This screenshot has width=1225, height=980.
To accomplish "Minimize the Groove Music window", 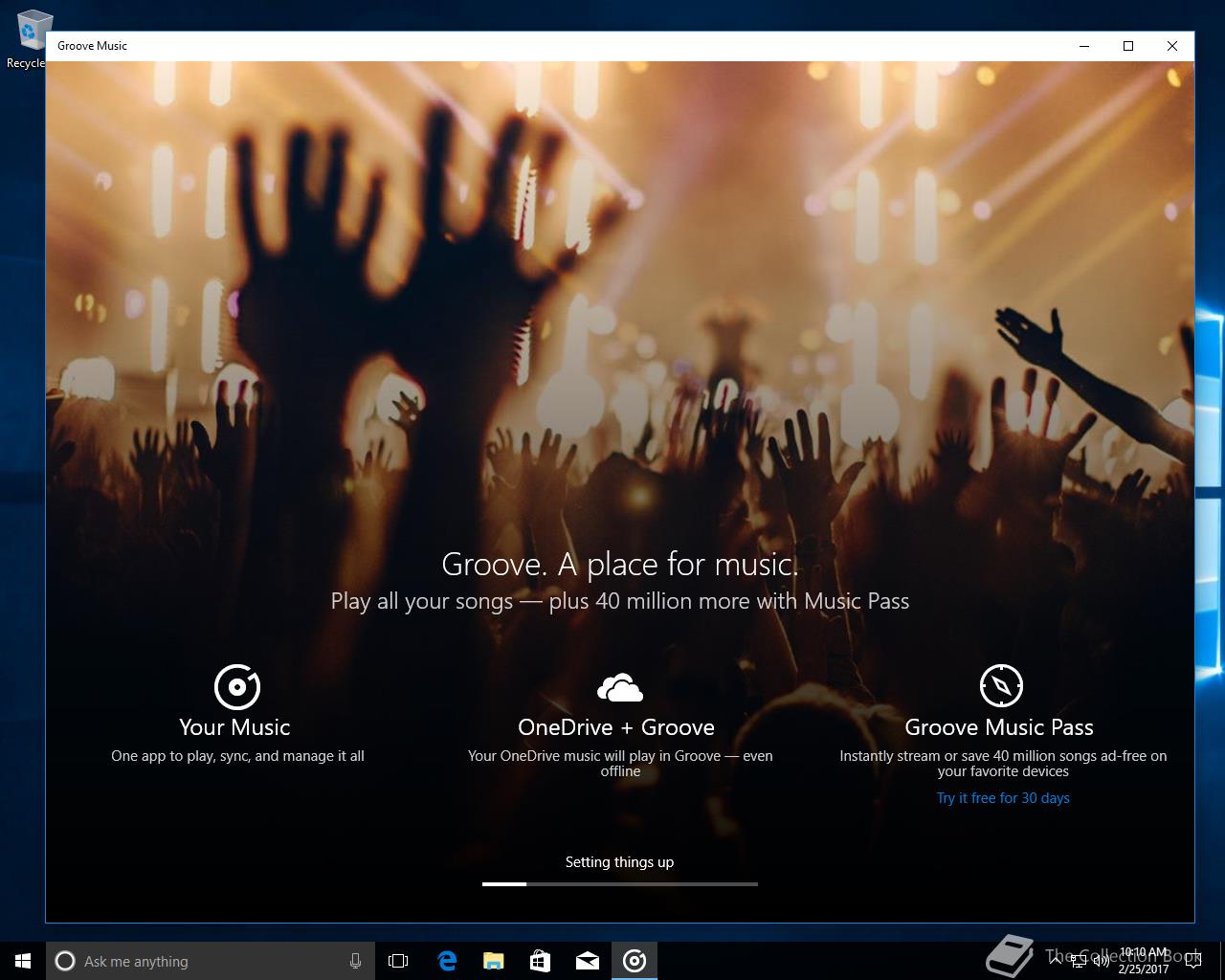I will click(1084, 46).
